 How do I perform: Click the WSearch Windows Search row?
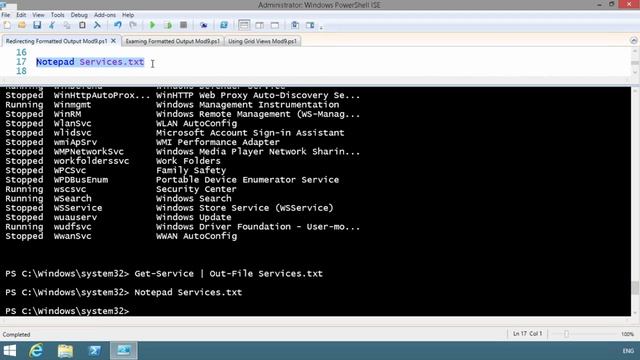[x=118, y=199]
